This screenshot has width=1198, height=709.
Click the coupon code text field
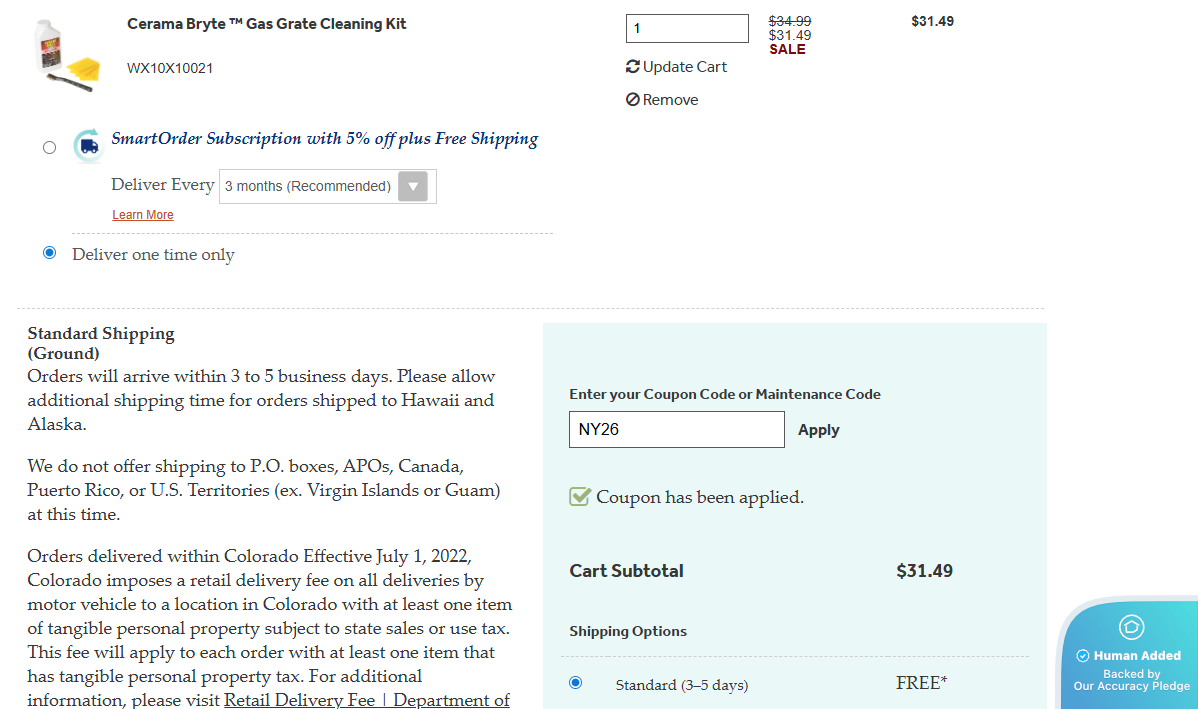coord(677,430)
